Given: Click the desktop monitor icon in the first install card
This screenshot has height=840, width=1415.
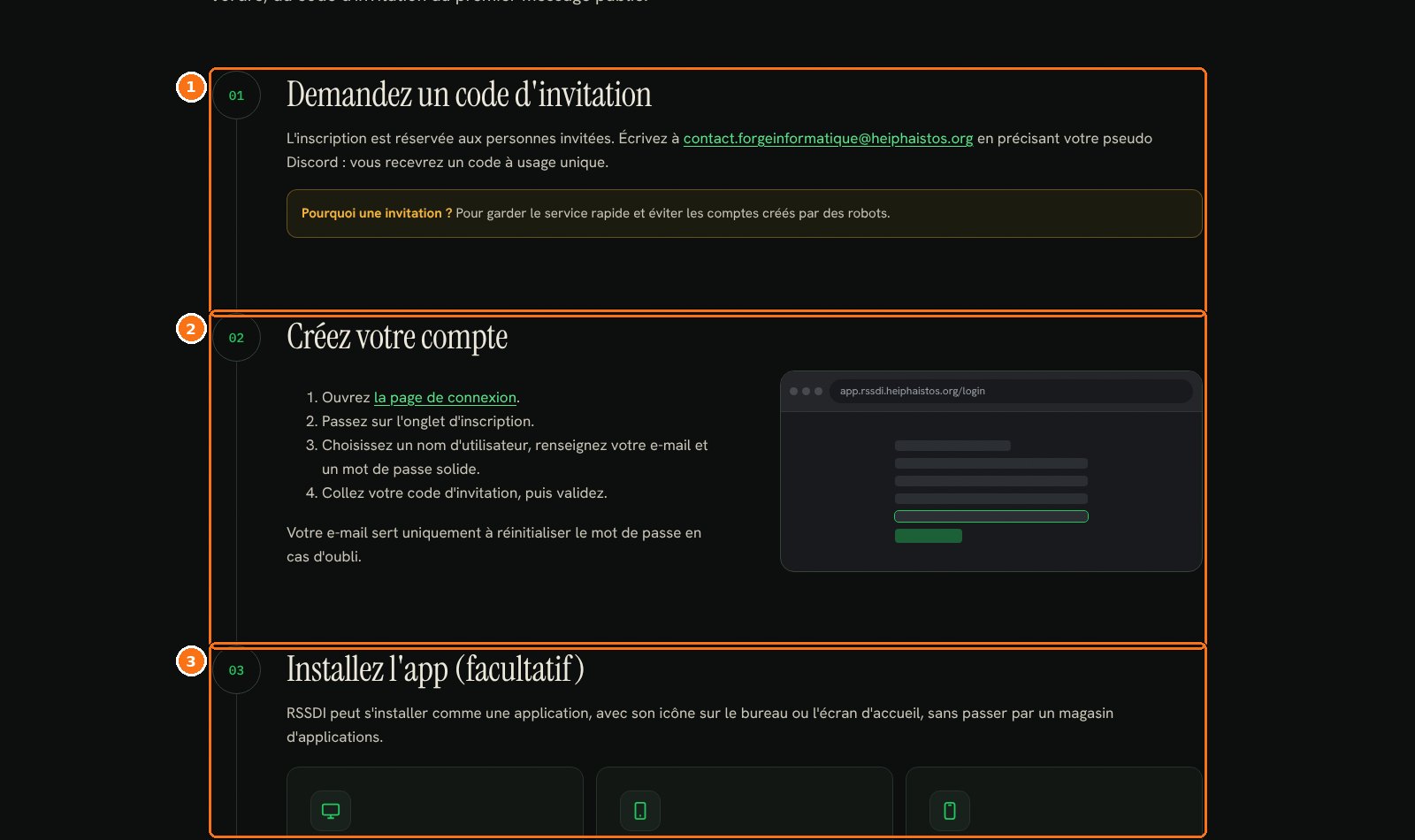Looking at the screenshot, I should 331,811.
